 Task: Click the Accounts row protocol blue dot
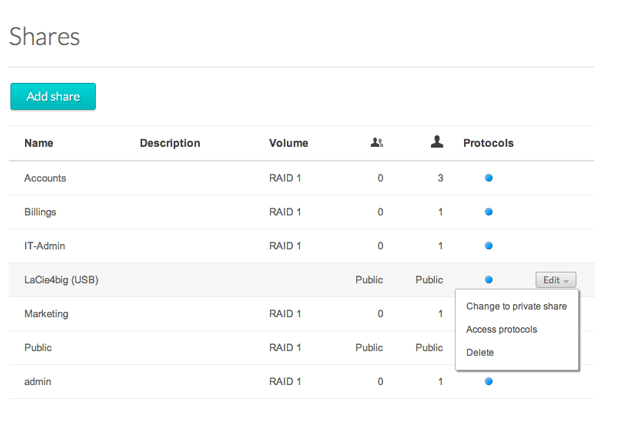pos(489,178)
